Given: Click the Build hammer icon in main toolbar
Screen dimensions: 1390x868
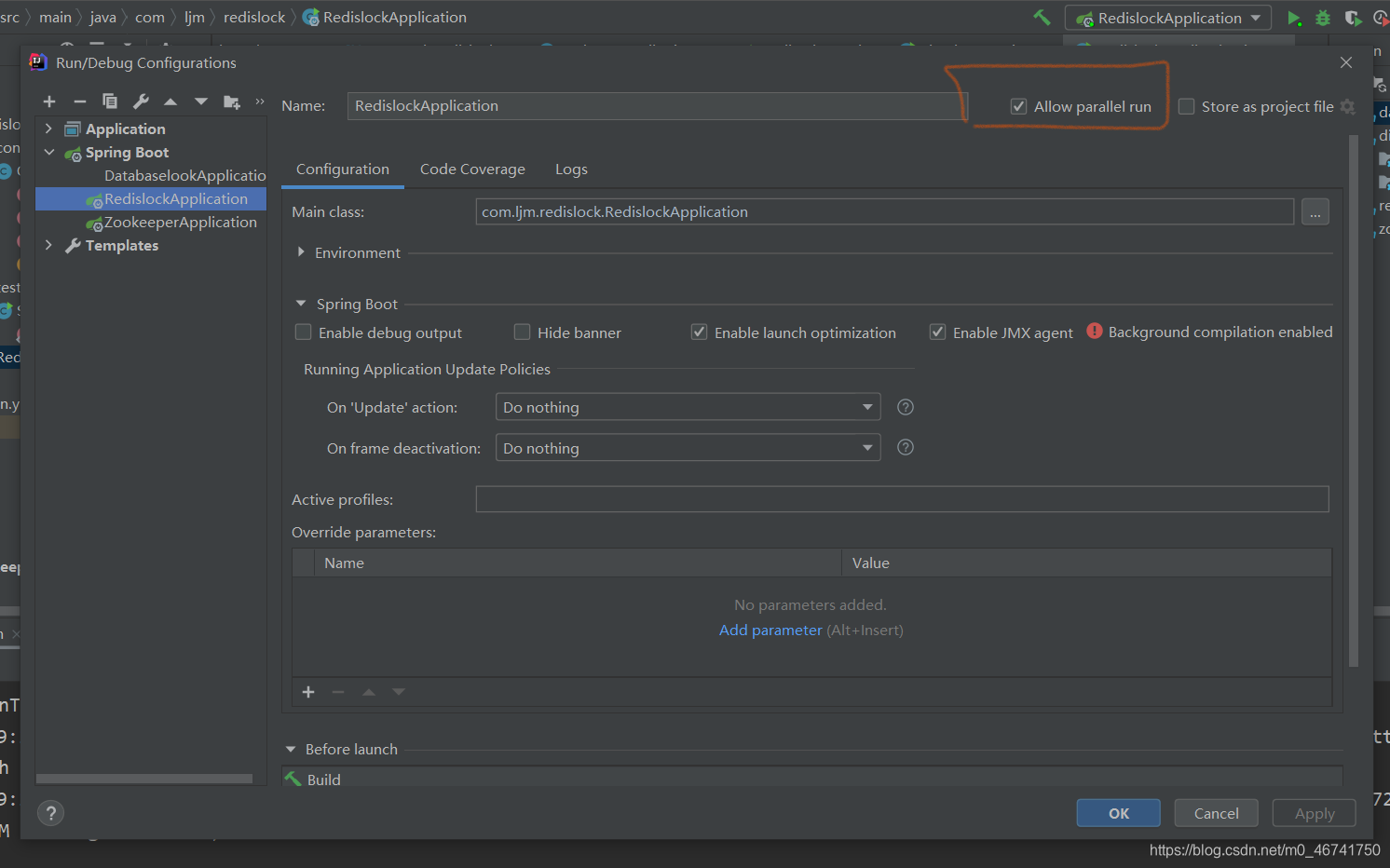Looking at the screenshot, I should point(1042,17).
